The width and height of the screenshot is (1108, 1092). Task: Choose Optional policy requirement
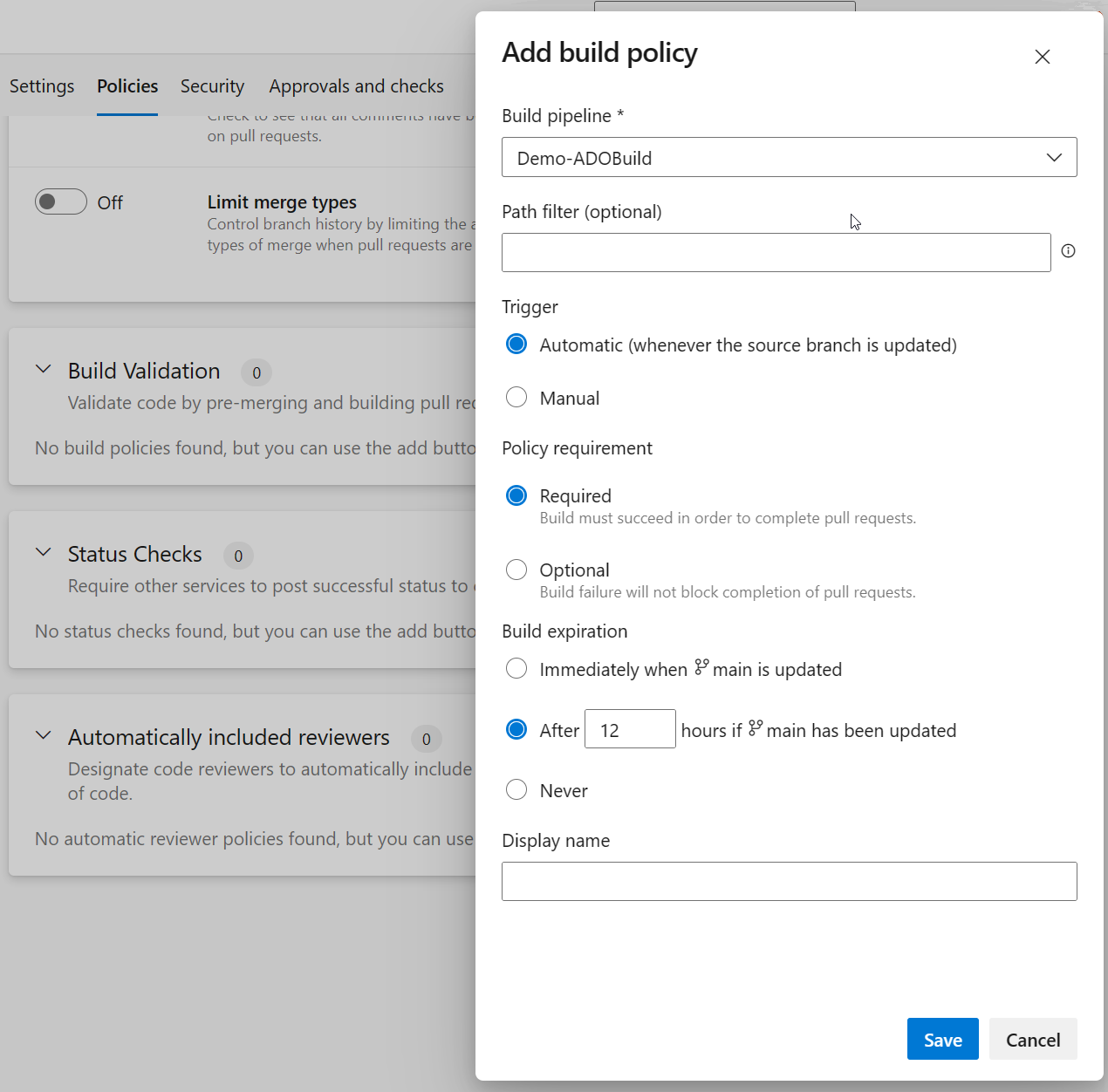click(516, 569)
